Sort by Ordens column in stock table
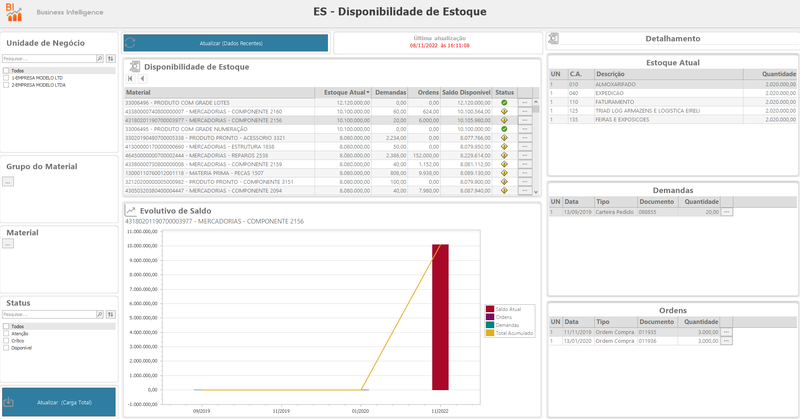Viewport: 800px width, 419px height. 424,92
